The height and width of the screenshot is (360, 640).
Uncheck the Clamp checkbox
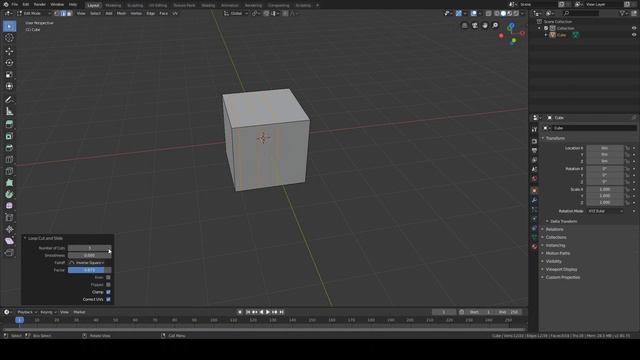[x=108, y=292]
